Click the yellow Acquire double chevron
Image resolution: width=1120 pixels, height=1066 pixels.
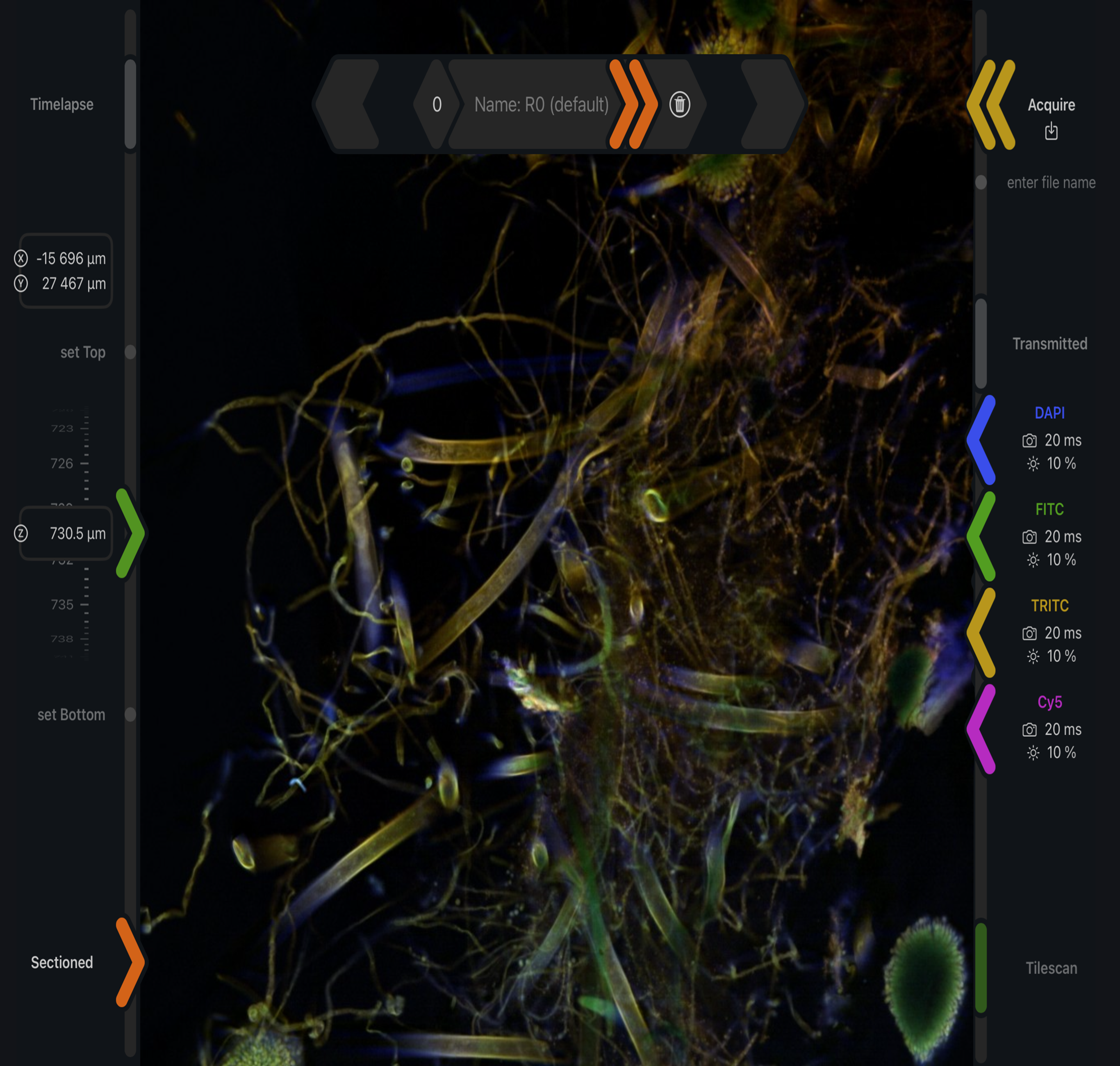[x=991, y=105]
